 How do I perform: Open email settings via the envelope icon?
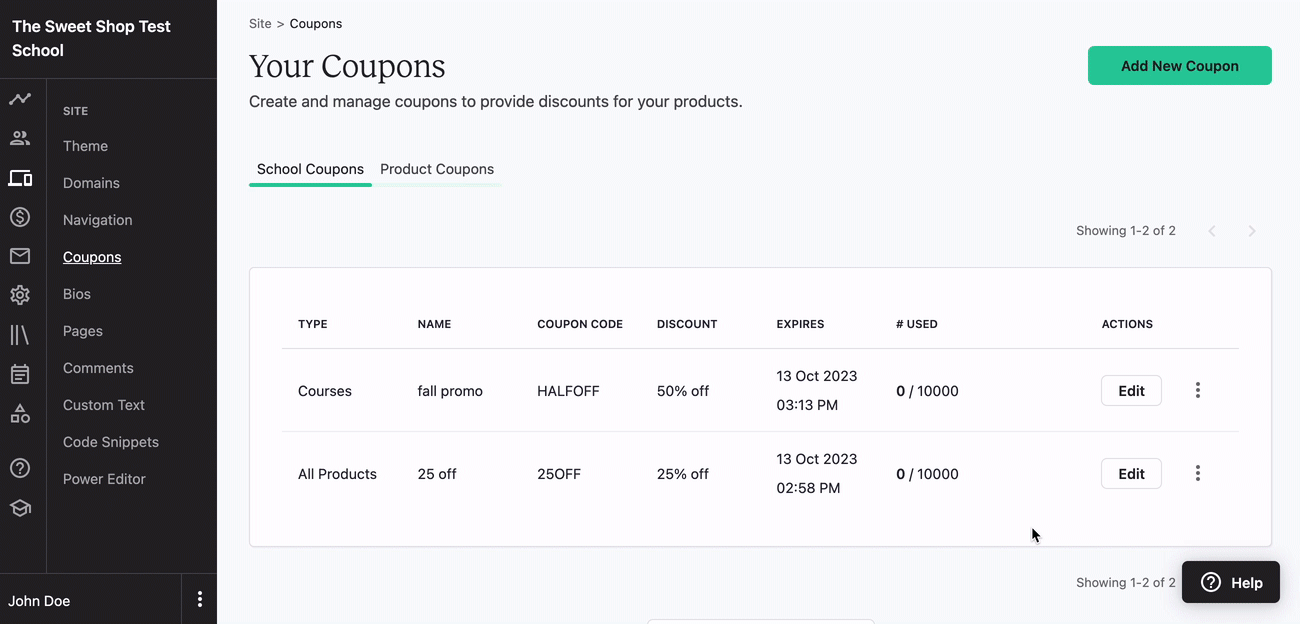(x=20, y=256)
